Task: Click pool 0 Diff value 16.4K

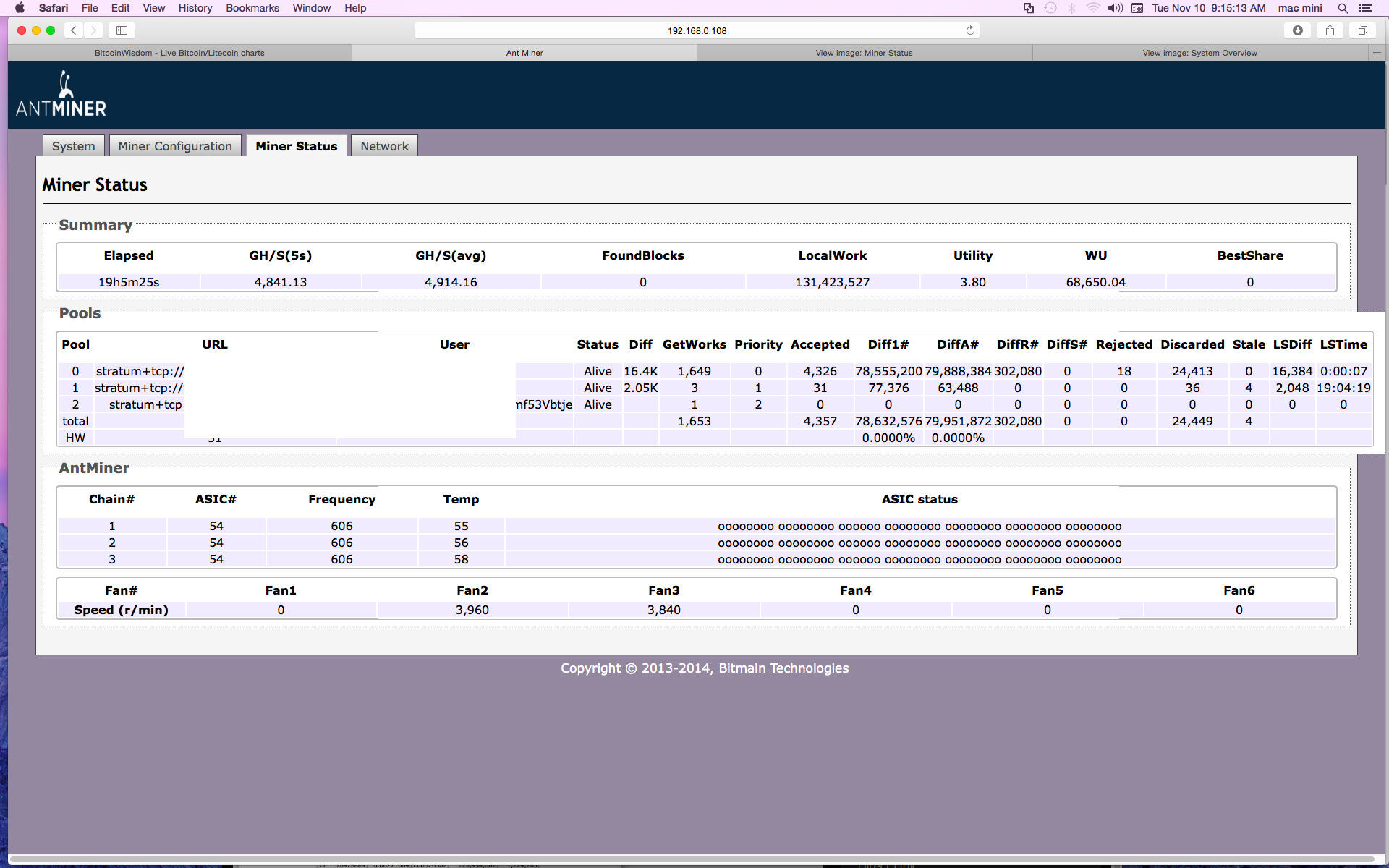Action: (x=641, y=371)
